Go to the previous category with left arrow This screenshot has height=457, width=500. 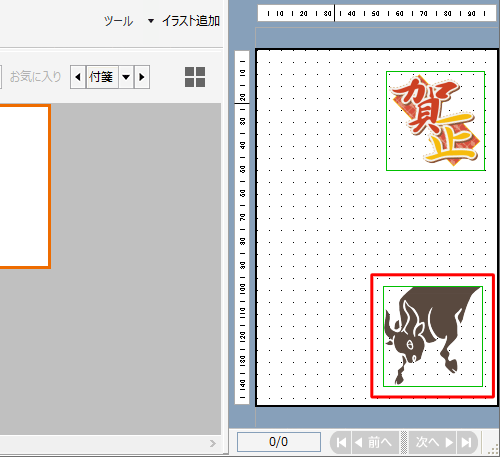coord(78,77)
